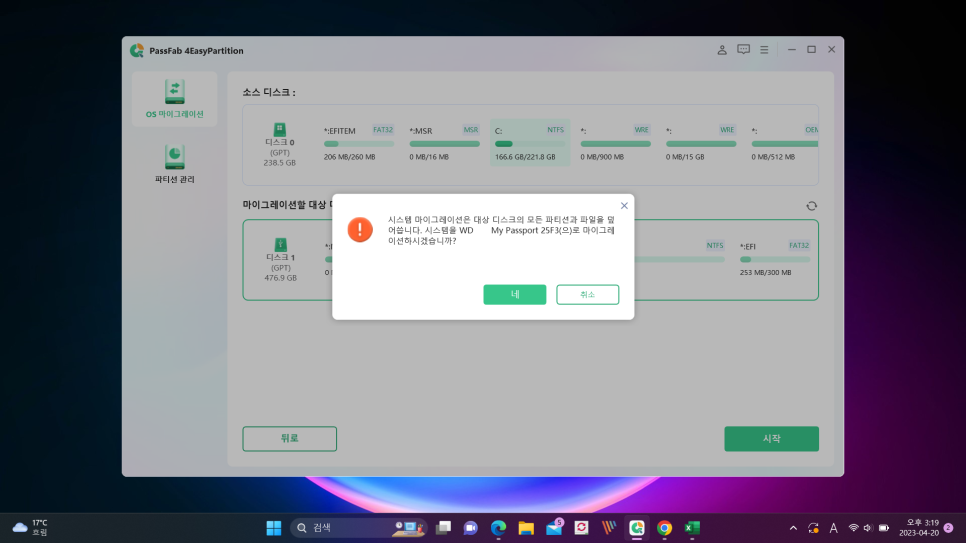Select the 0 MB/900 MB WRE partition
The image size is (966, 543).
click(615, 144)
